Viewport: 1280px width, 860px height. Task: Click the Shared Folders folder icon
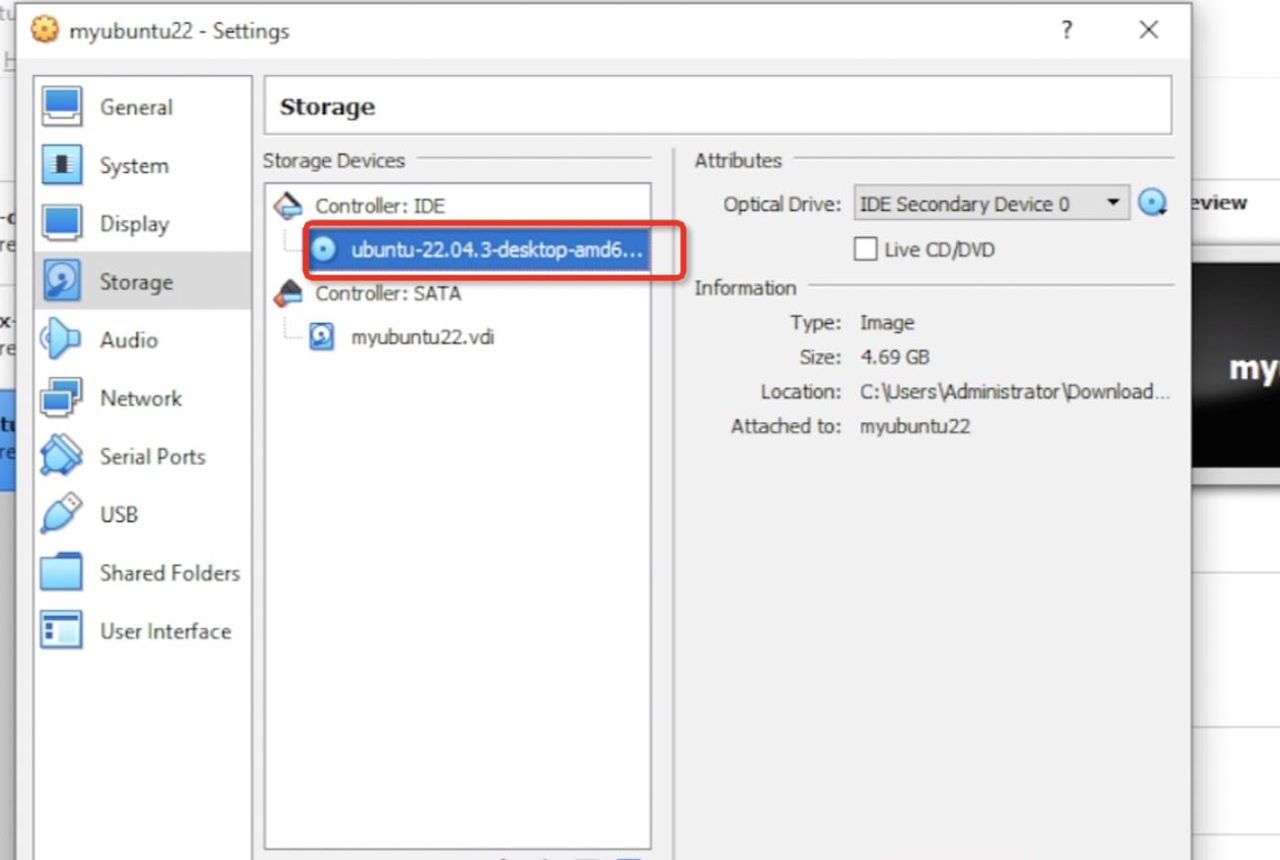[x=61, y=572]
